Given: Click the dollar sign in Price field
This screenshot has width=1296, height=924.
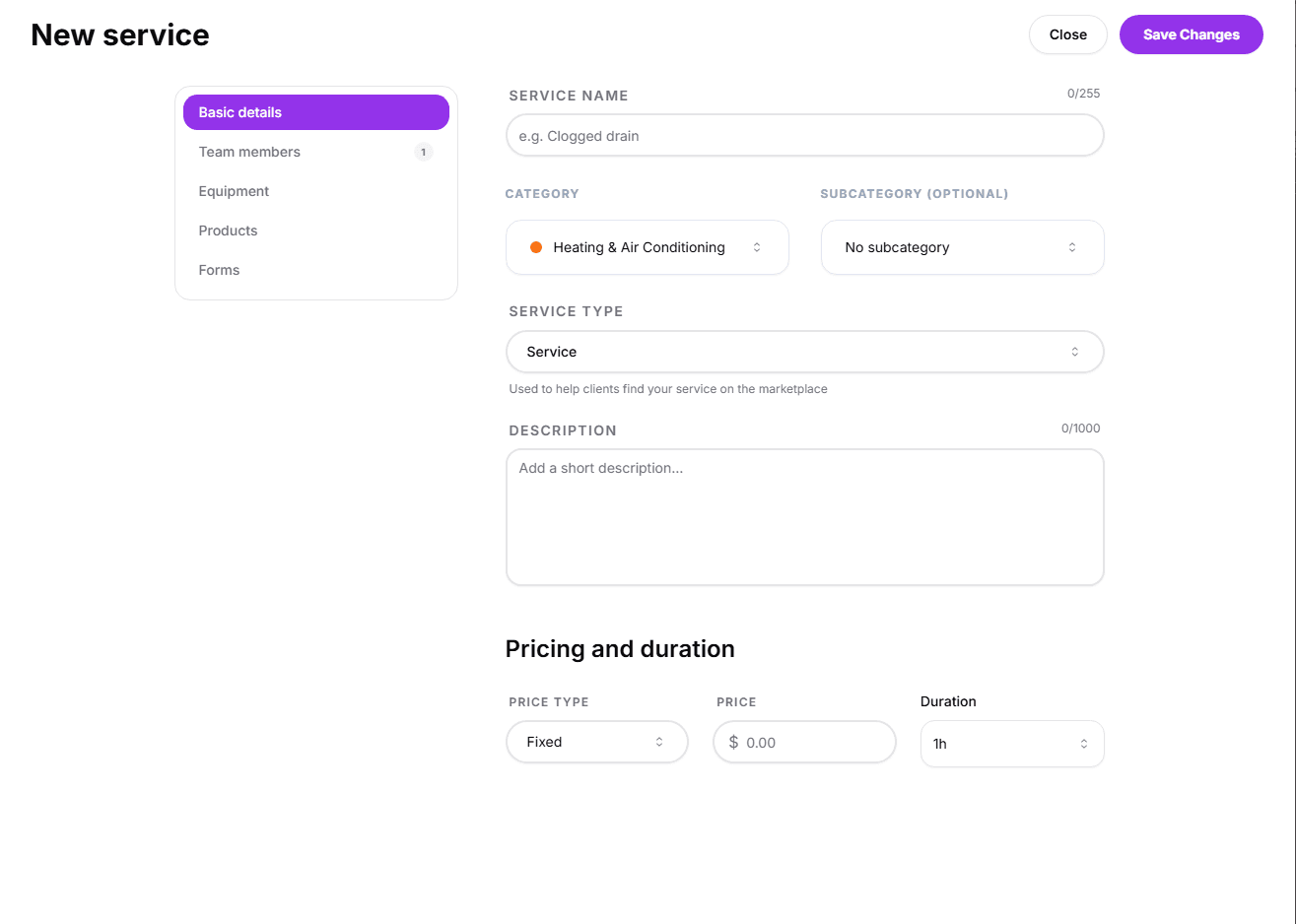Looking at the screenshot, I should pyautogui.click(x=733, y=743).
